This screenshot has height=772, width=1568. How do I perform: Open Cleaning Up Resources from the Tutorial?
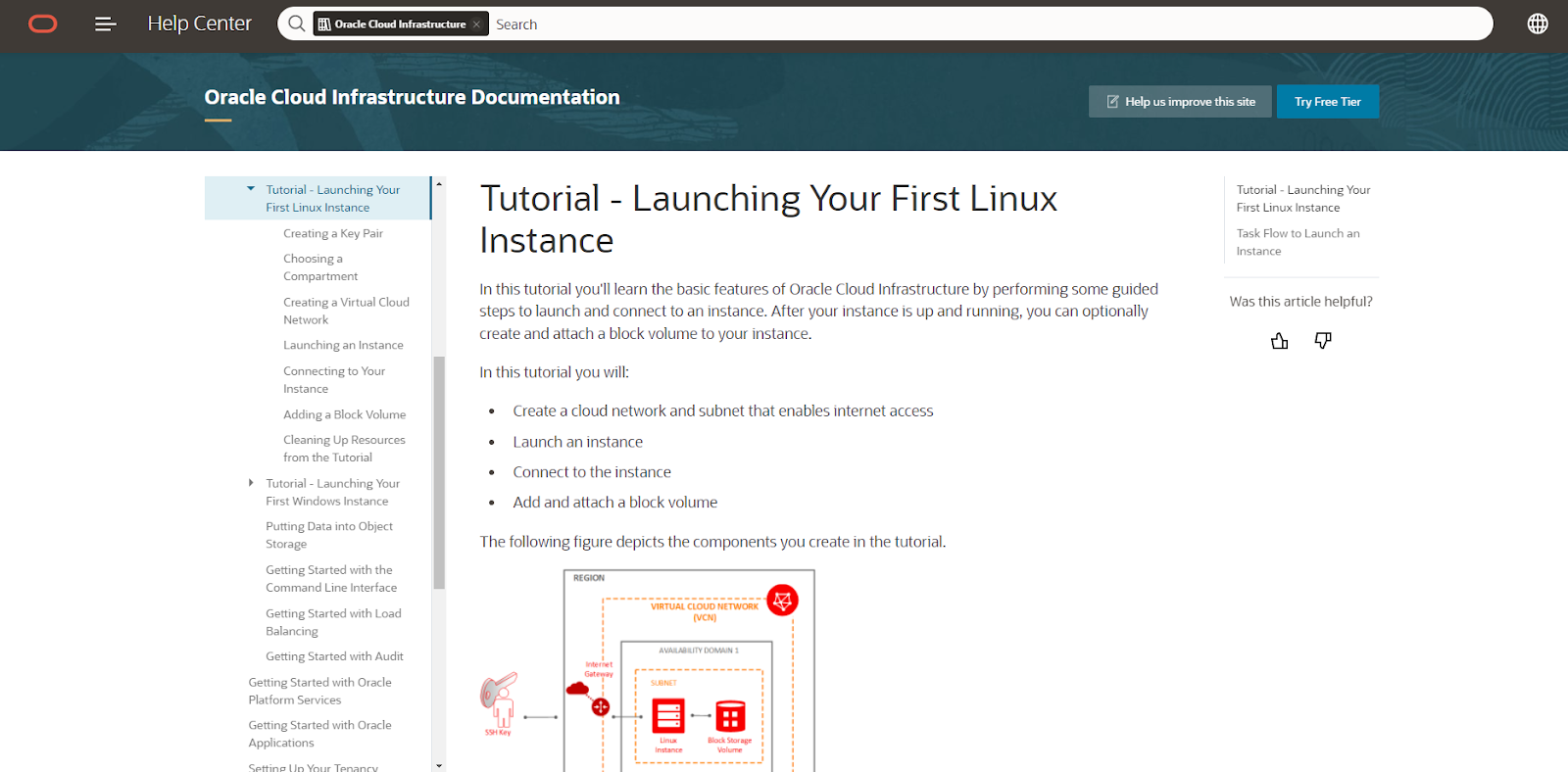(344, 449)
